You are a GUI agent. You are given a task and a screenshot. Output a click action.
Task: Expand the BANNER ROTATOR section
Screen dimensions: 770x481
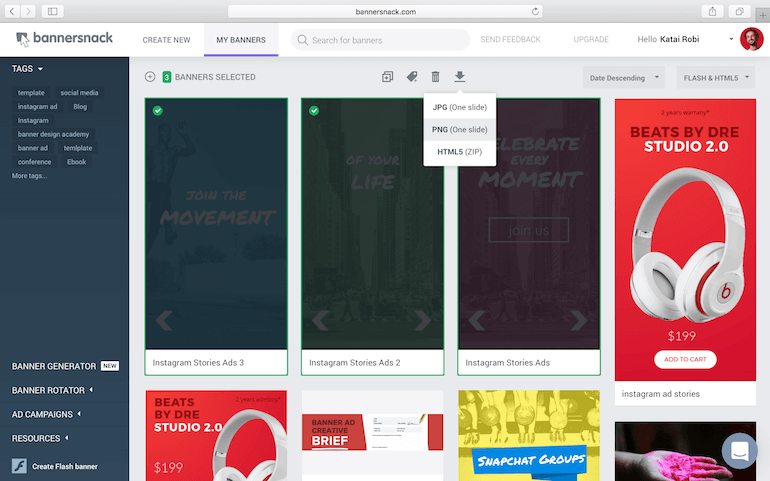point(53,390)
